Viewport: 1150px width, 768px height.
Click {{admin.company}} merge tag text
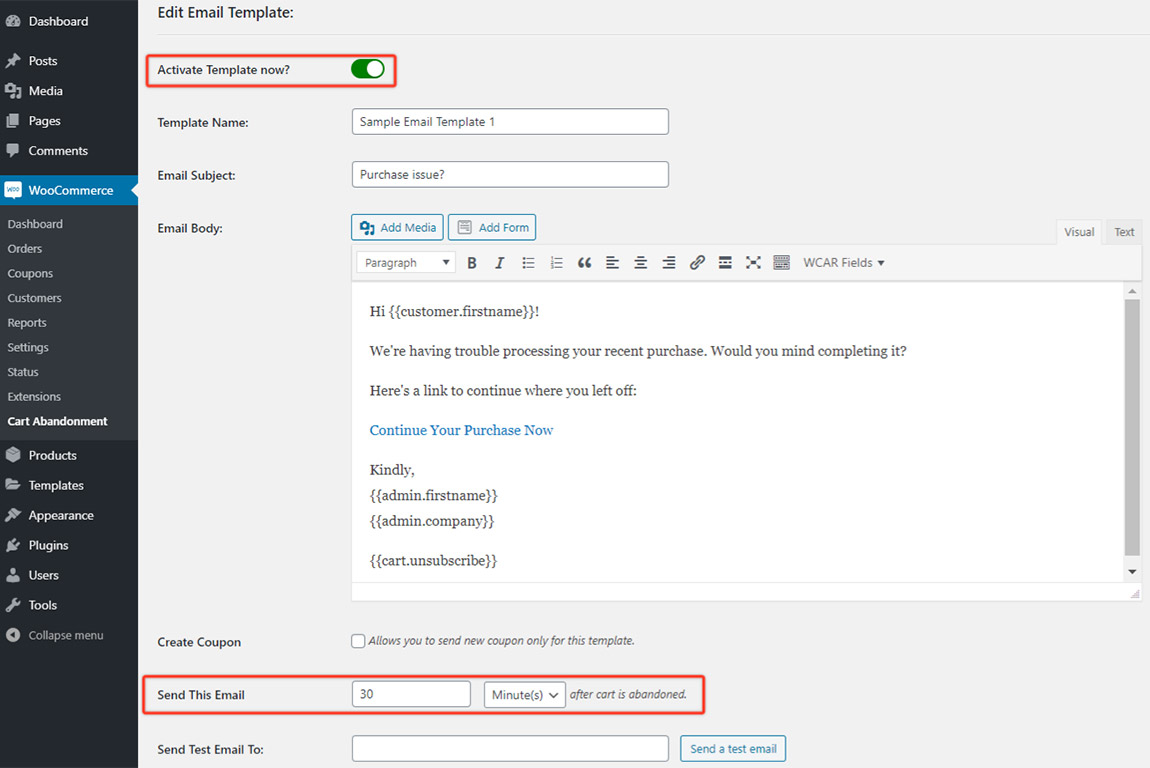point(432,522)
